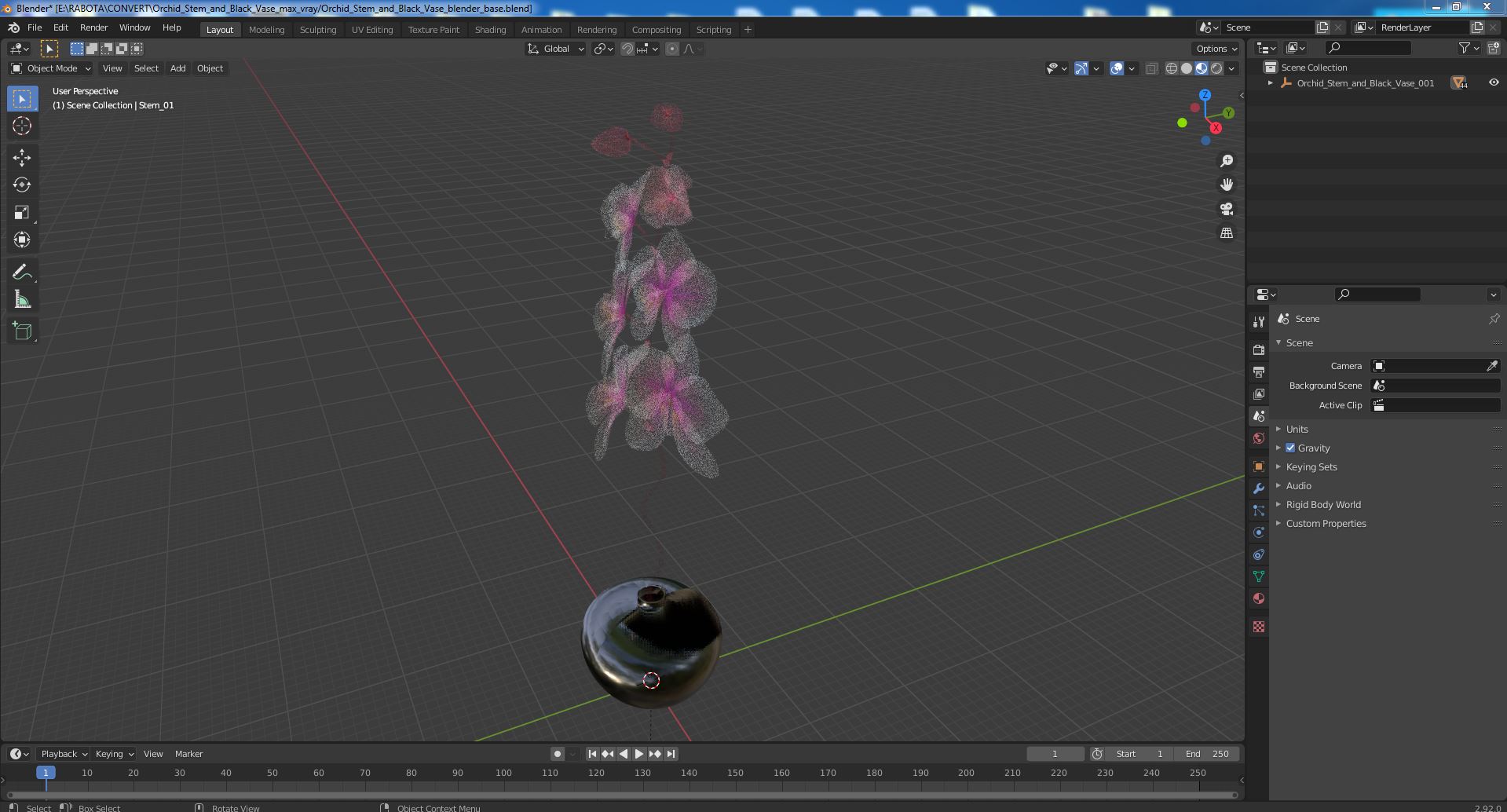This screenshot has height=812, width=1507.
Task: Open the View Layer properties tab
Action: tap(1259, 393)
